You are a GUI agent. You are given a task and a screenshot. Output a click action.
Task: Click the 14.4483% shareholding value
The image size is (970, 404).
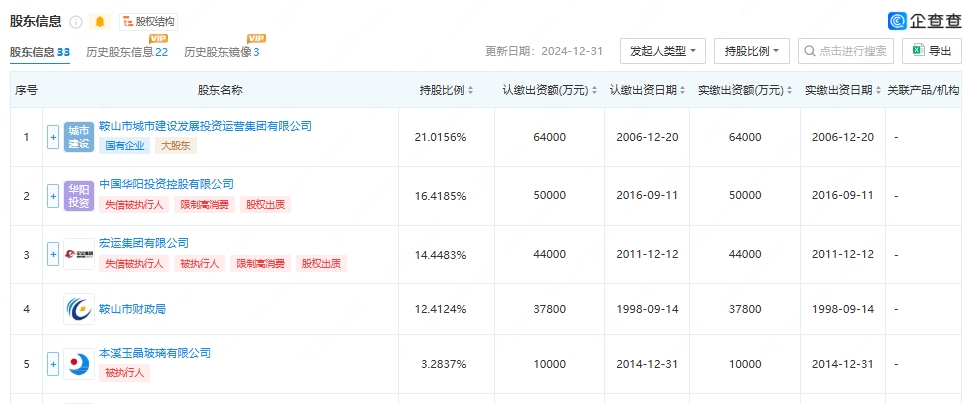pos(440,254)
